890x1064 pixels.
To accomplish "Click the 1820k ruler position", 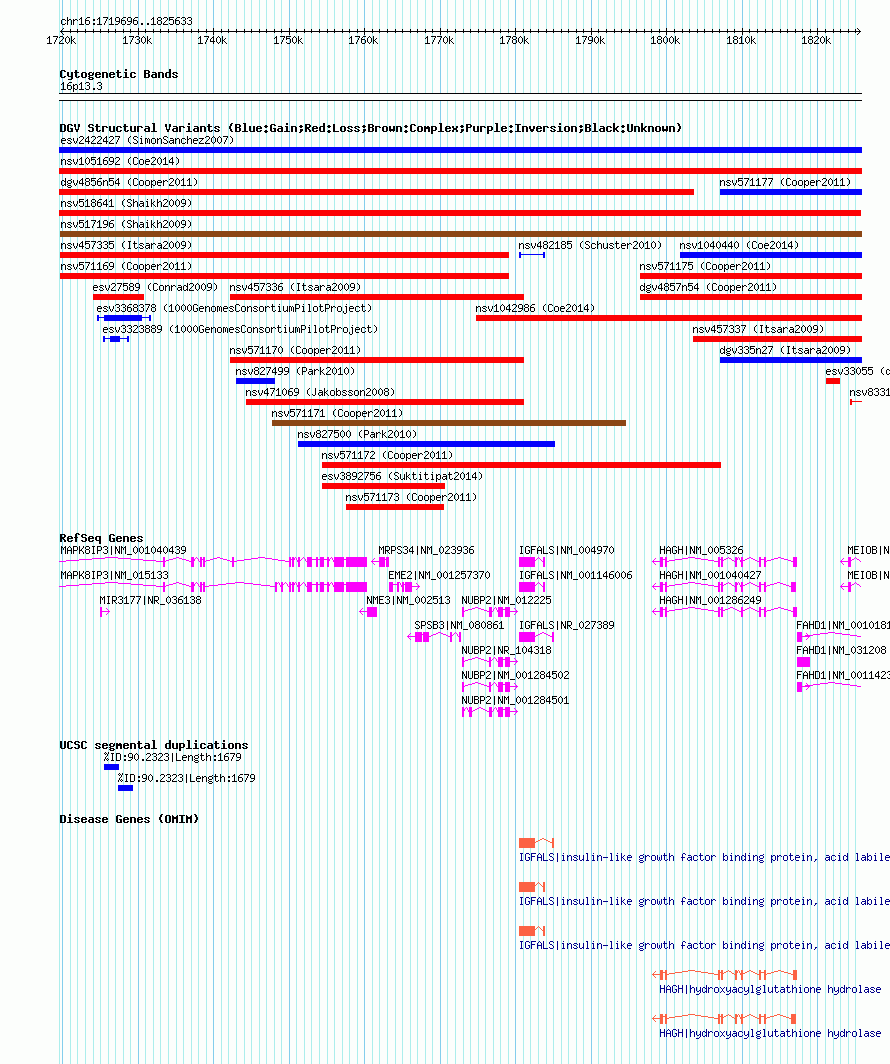I will (x=816, y=41).
